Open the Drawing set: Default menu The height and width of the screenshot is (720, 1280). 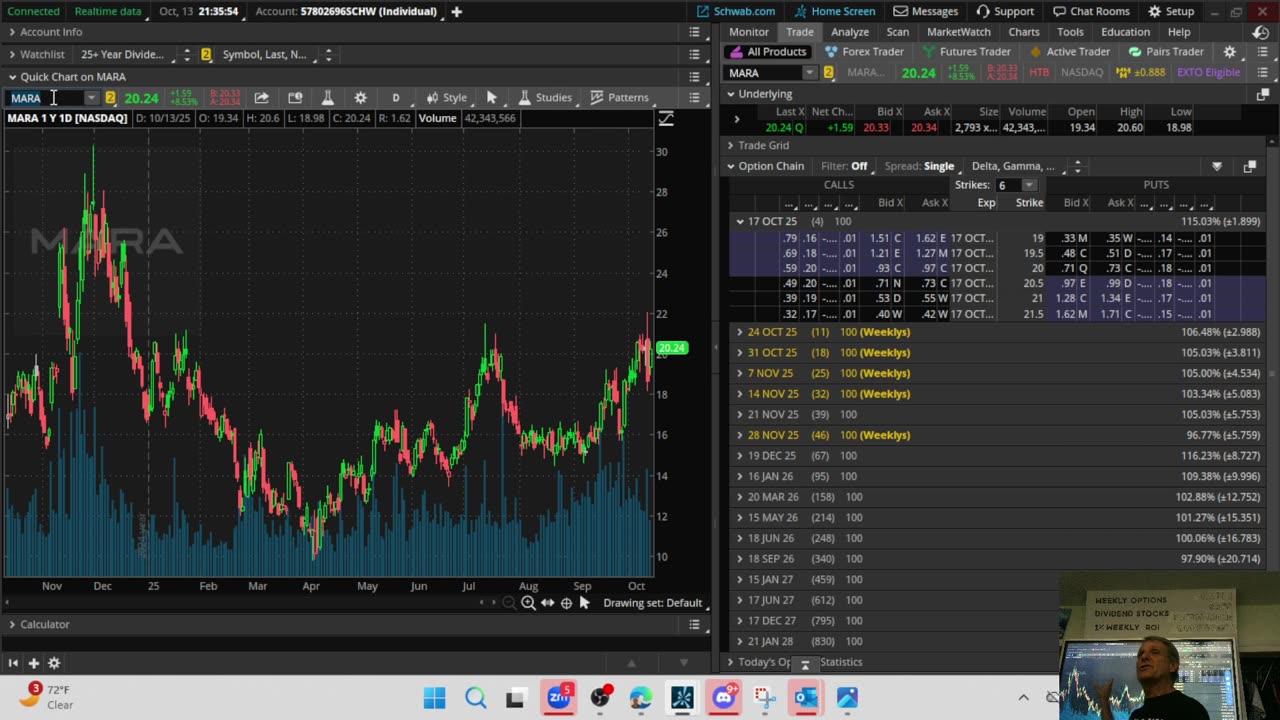coord(653,603)
